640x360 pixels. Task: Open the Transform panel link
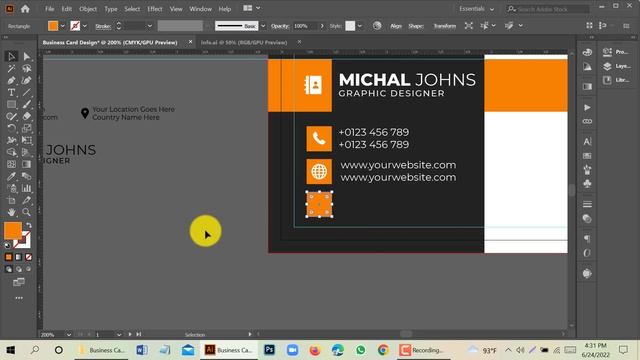click(444, 26)
